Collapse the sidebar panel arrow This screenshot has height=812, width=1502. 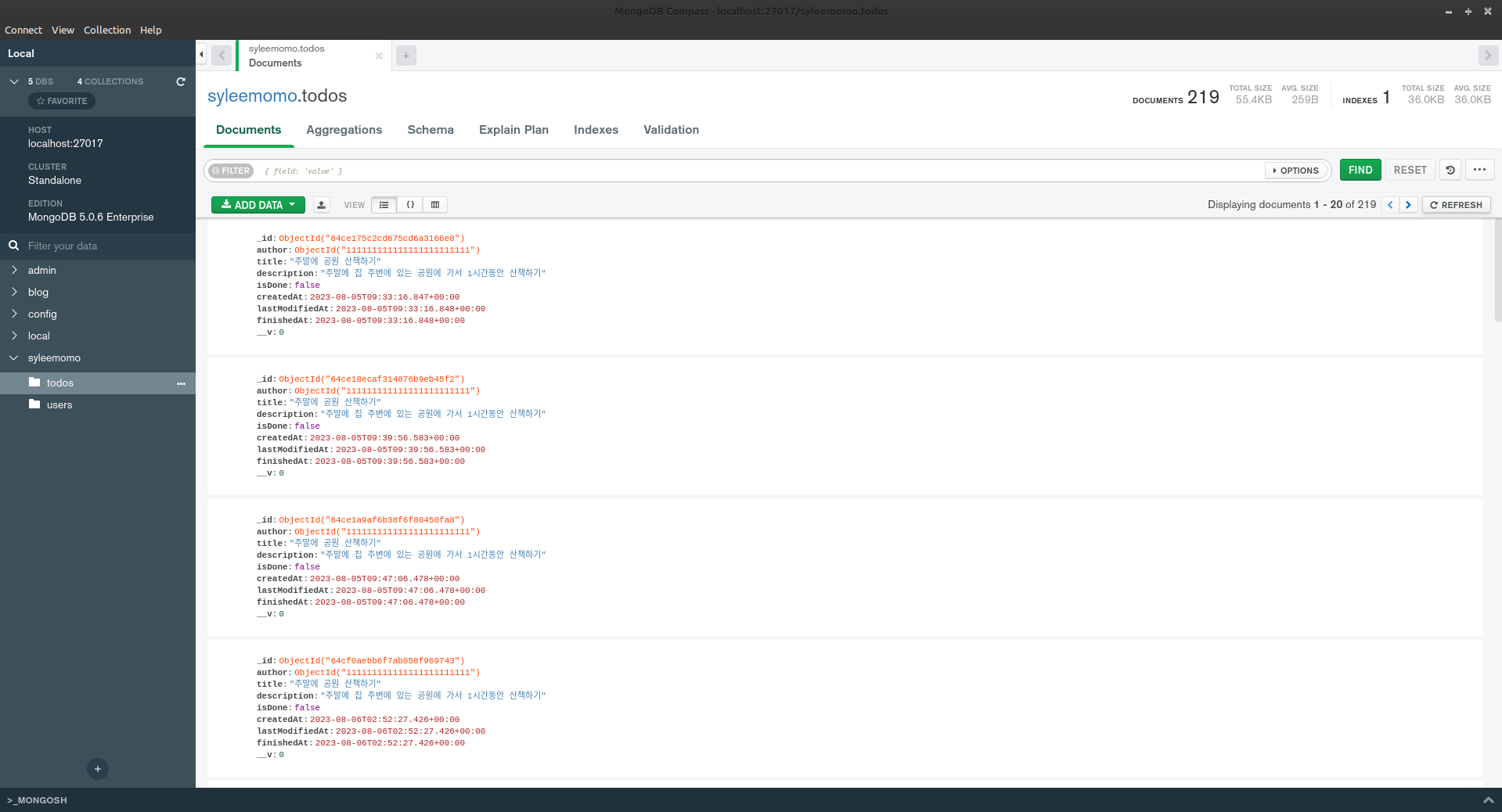pyautogui.click(x=201, y=54)
